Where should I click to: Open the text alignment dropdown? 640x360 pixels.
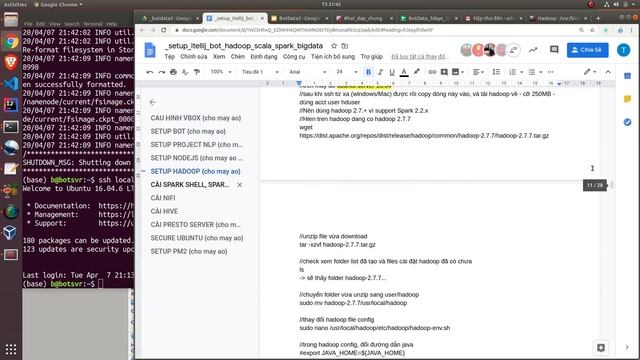(x=478, y=72)
